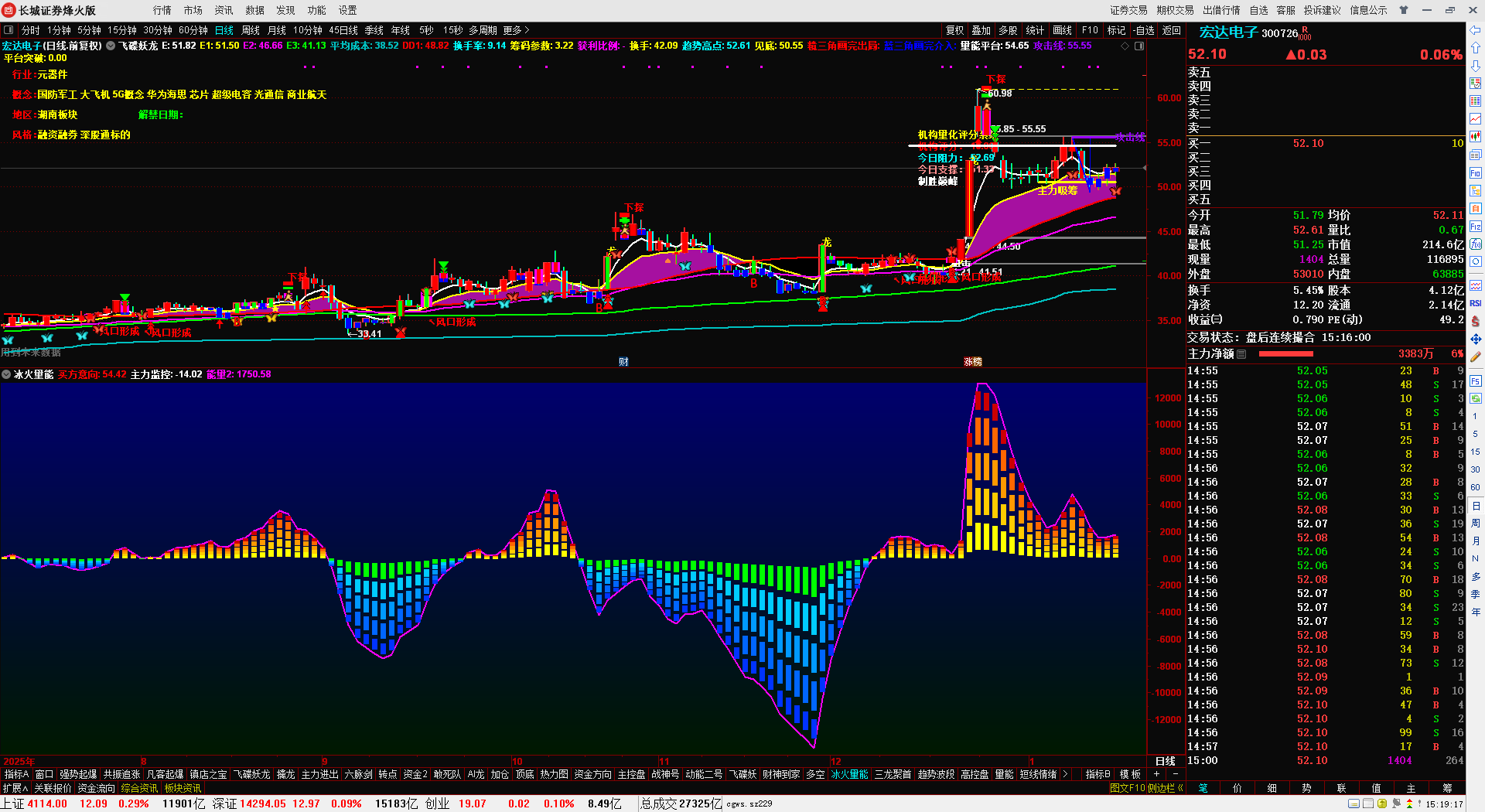Click the 宏达电子 stock name header
The image size is (1485, 812).
[x=1228, y=32]
